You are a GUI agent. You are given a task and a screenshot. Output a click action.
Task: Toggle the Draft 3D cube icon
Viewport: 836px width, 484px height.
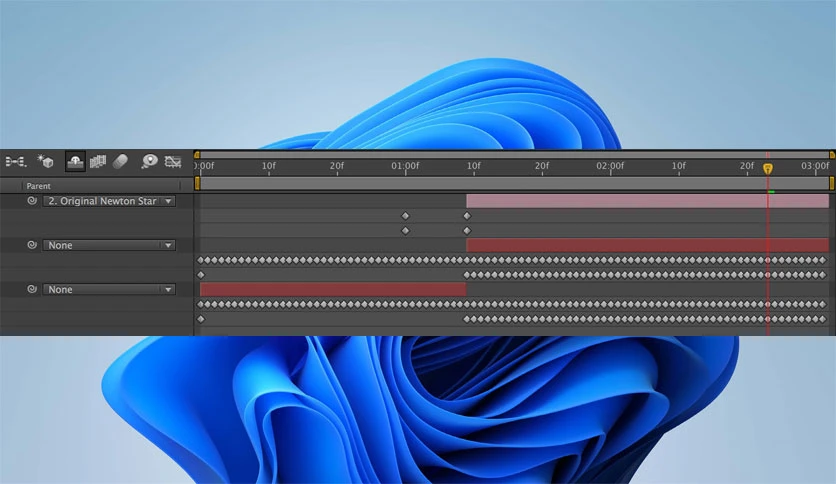pos(45,160)
